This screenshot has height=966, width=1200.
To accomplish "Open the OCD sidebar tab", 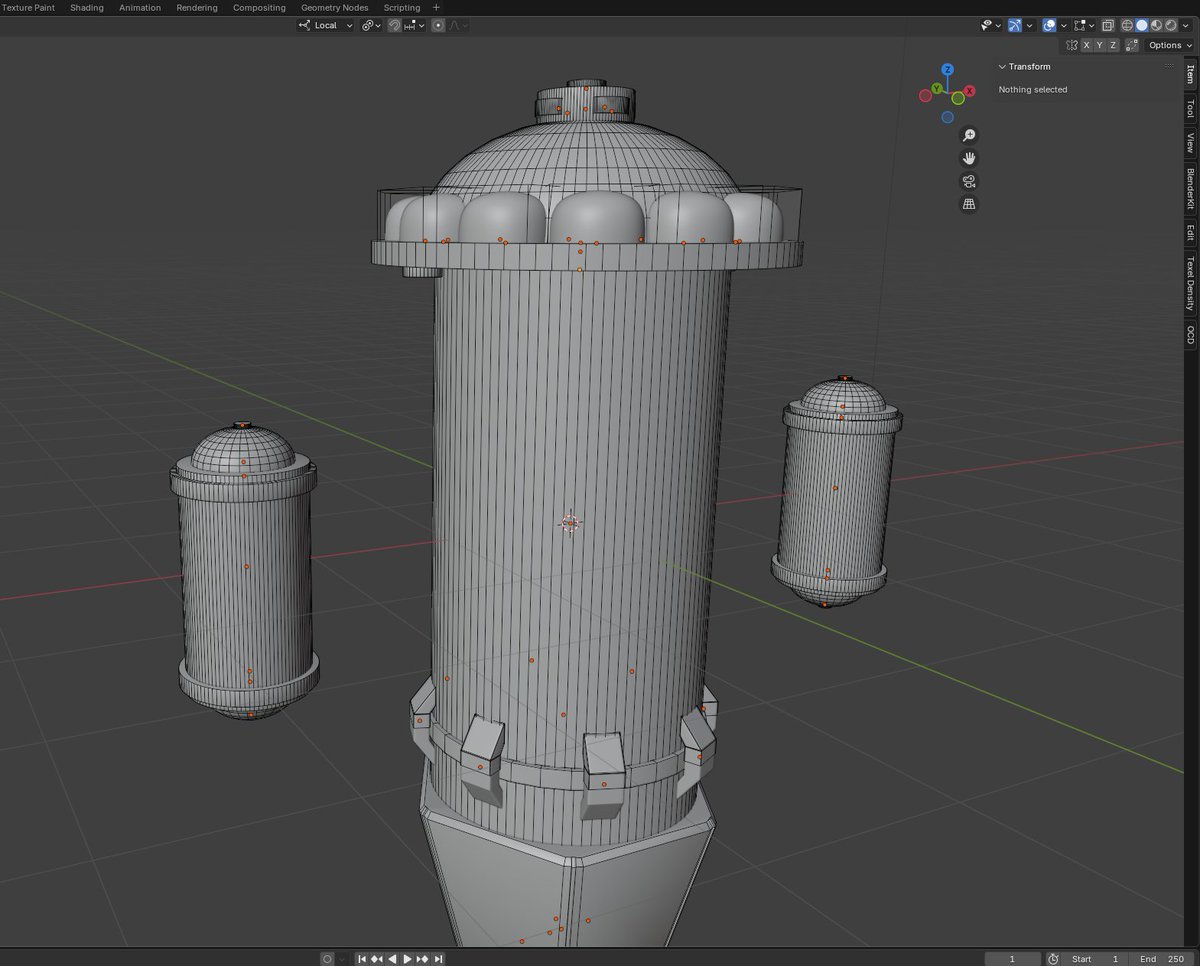I will [1190, 334].
